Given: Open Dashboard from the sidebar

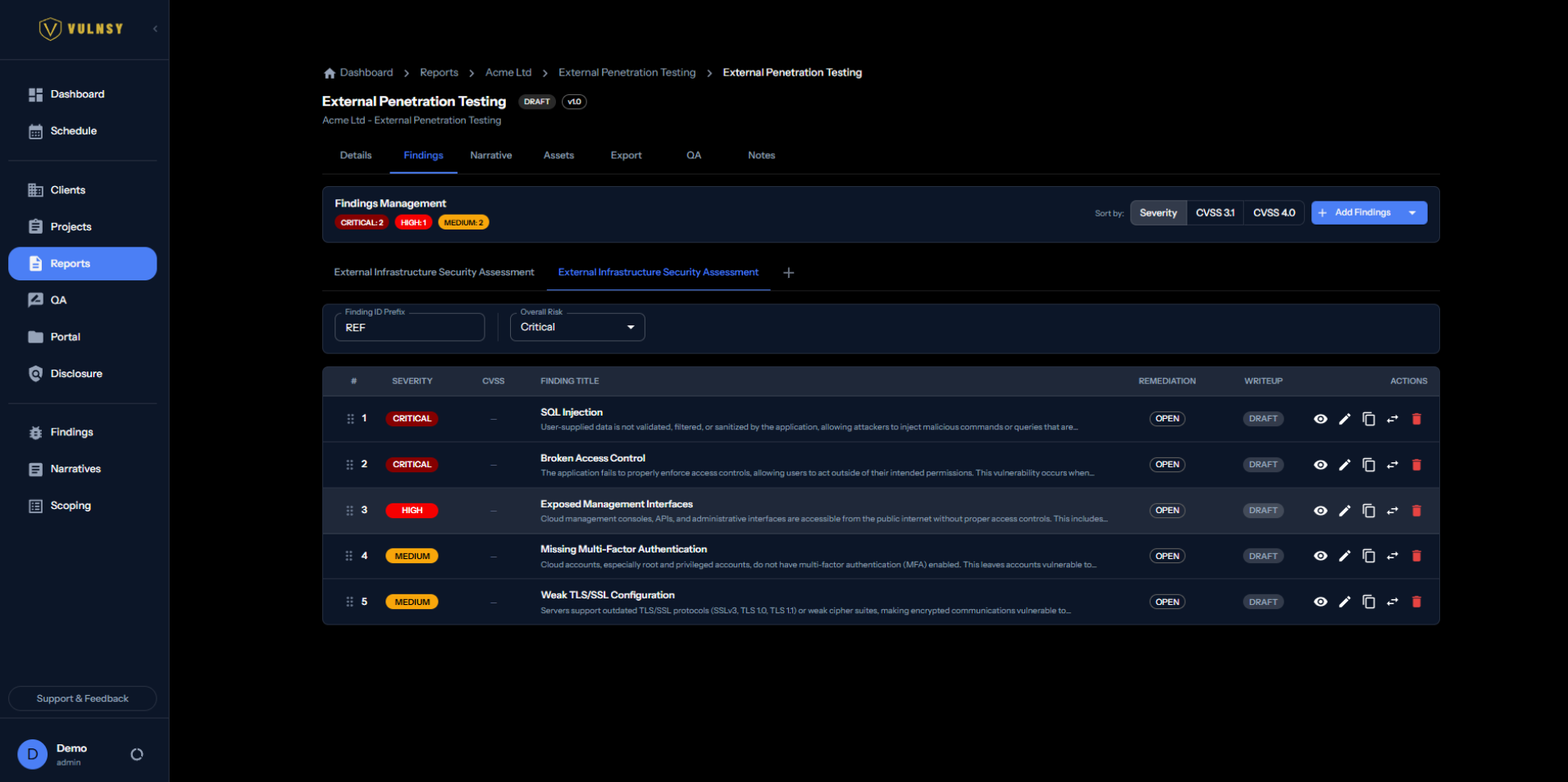Looking at the screenshot, I should 82,94.
